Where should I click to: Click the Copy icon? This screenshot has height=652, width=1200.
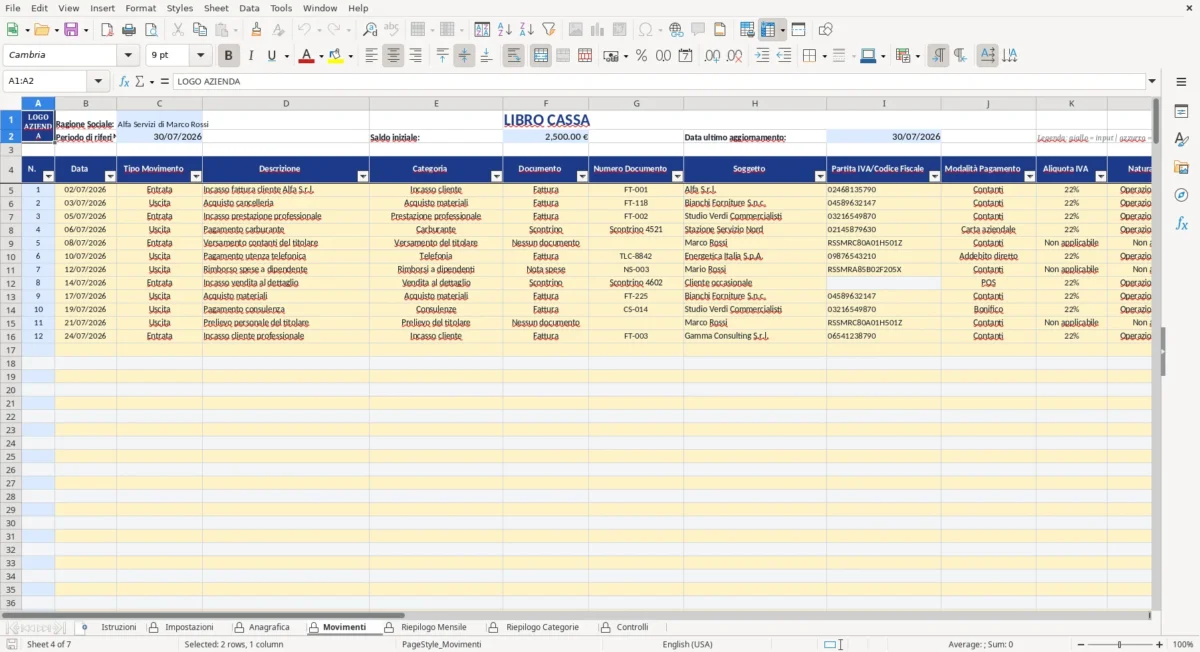(x=199, y=30)
